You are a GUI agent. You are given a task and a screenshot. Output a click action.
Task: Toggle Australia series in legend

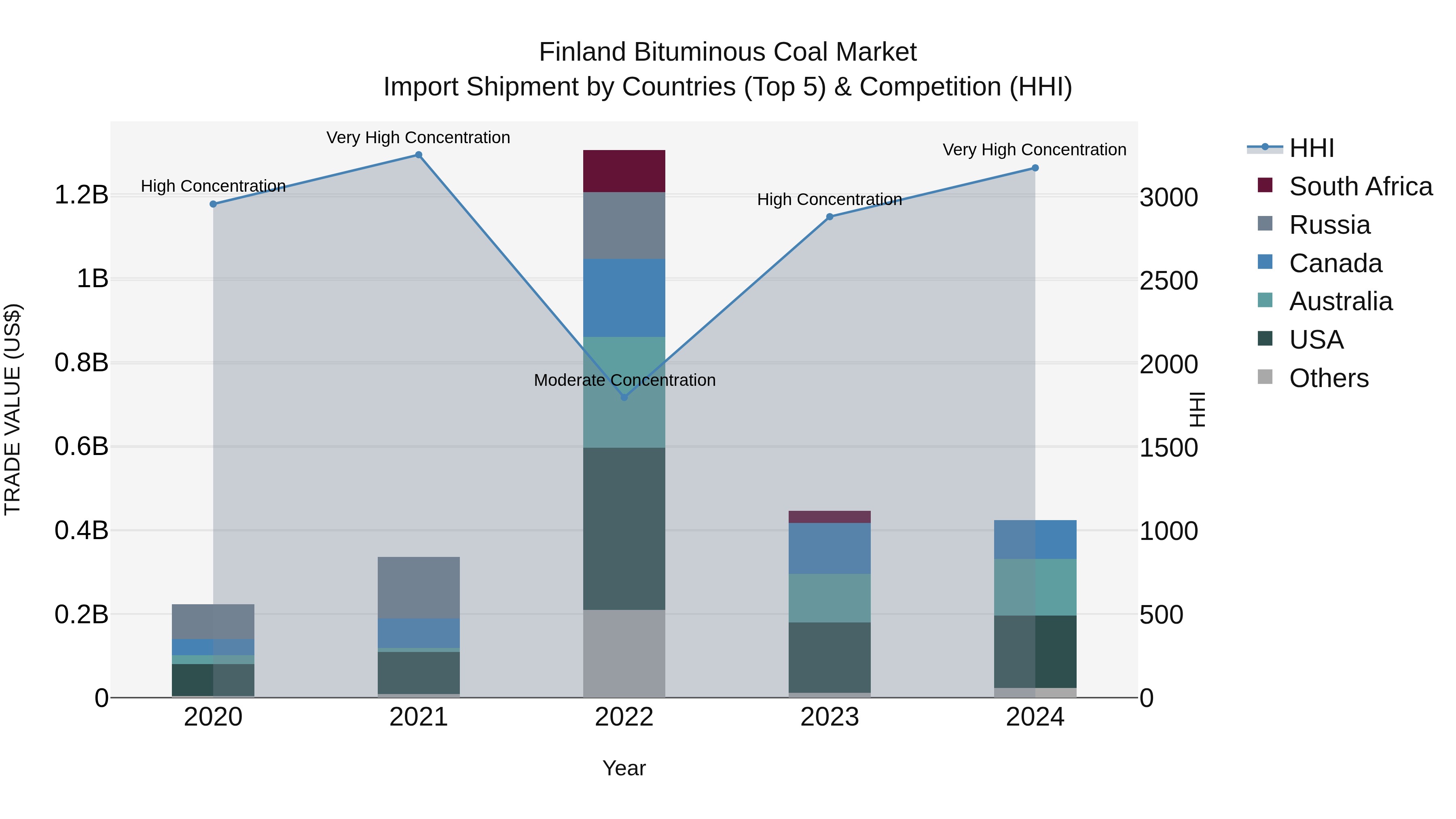(x=1325, y=301)
